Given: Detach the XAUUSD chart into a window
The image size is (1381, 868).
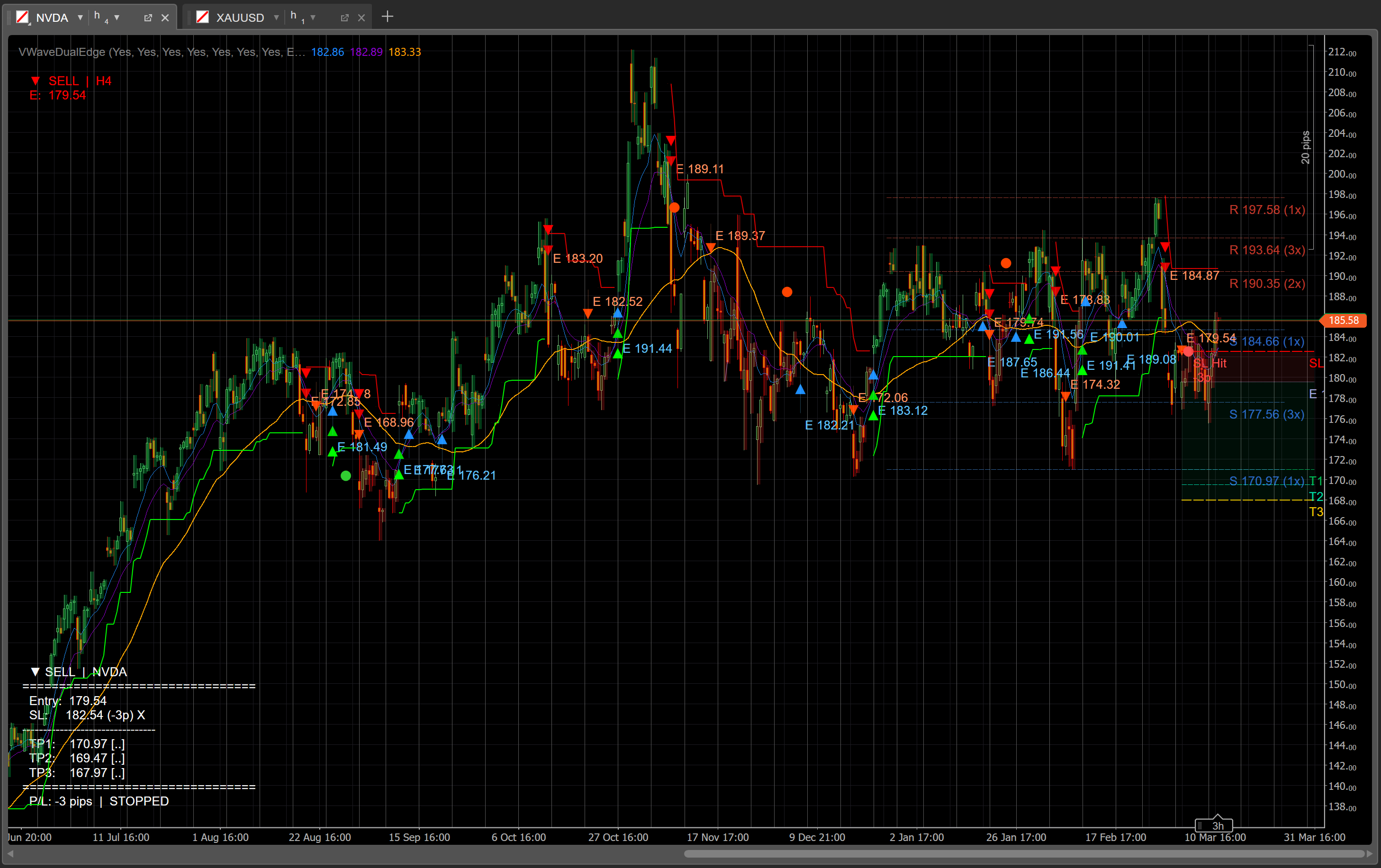Looking at the screenshot, I should [x=344, y=18].
